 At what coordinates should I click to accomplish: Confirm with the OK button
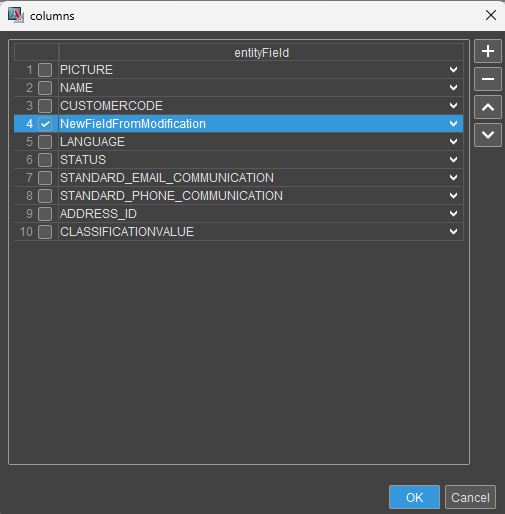tap(414, 497)
